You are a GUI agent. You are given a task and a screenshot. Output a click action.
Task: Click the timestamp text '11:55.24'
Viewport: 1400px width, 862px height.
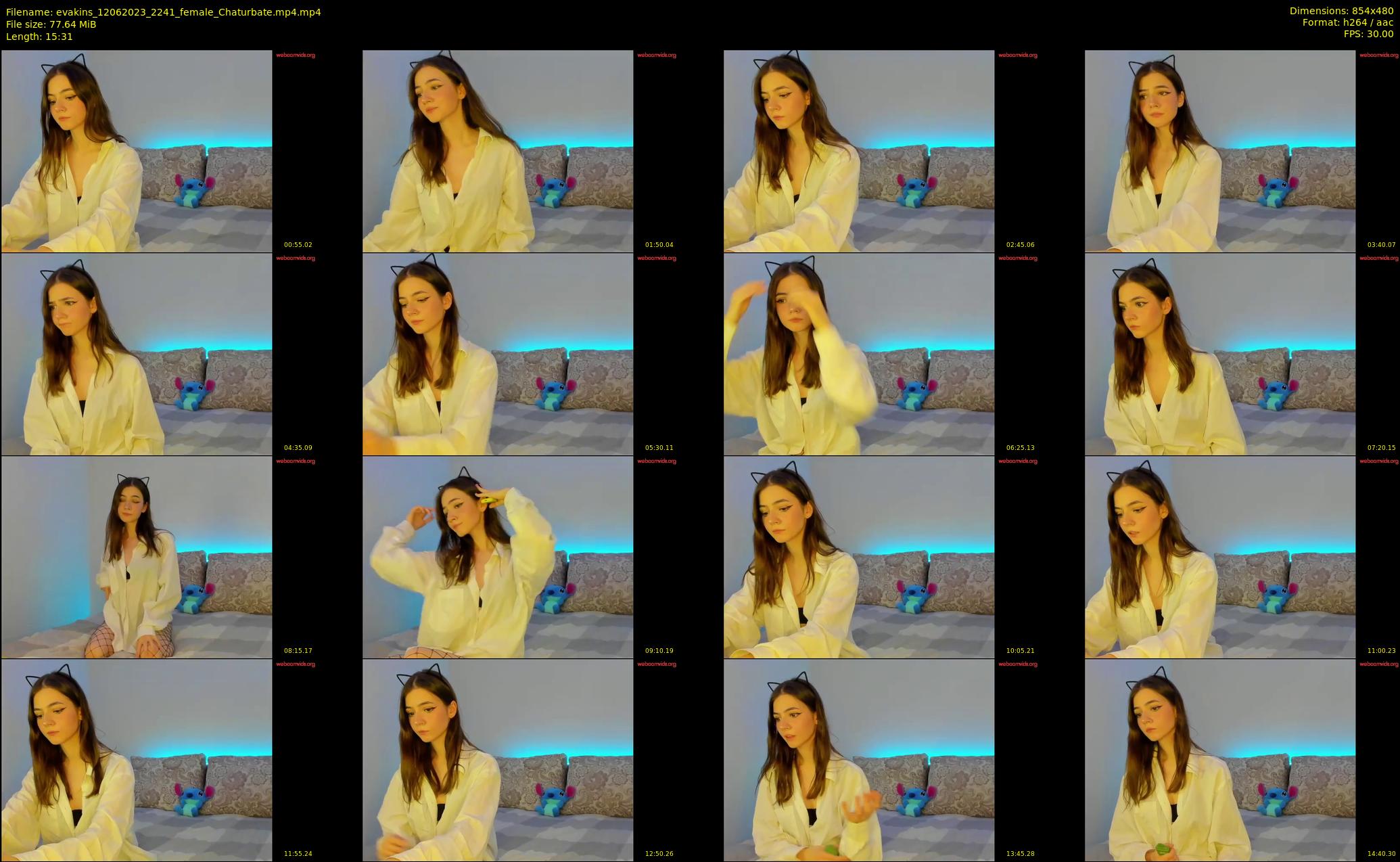tap(298, 854)
